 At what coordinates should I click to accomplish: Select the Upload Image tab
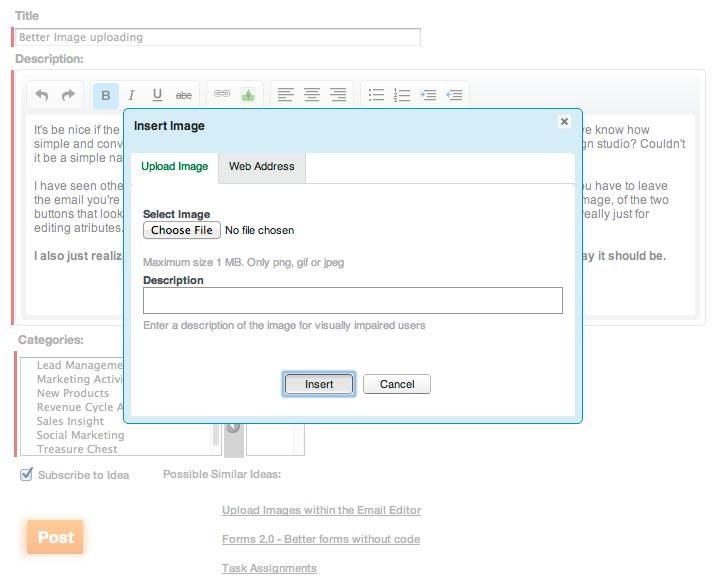point(175,167)
